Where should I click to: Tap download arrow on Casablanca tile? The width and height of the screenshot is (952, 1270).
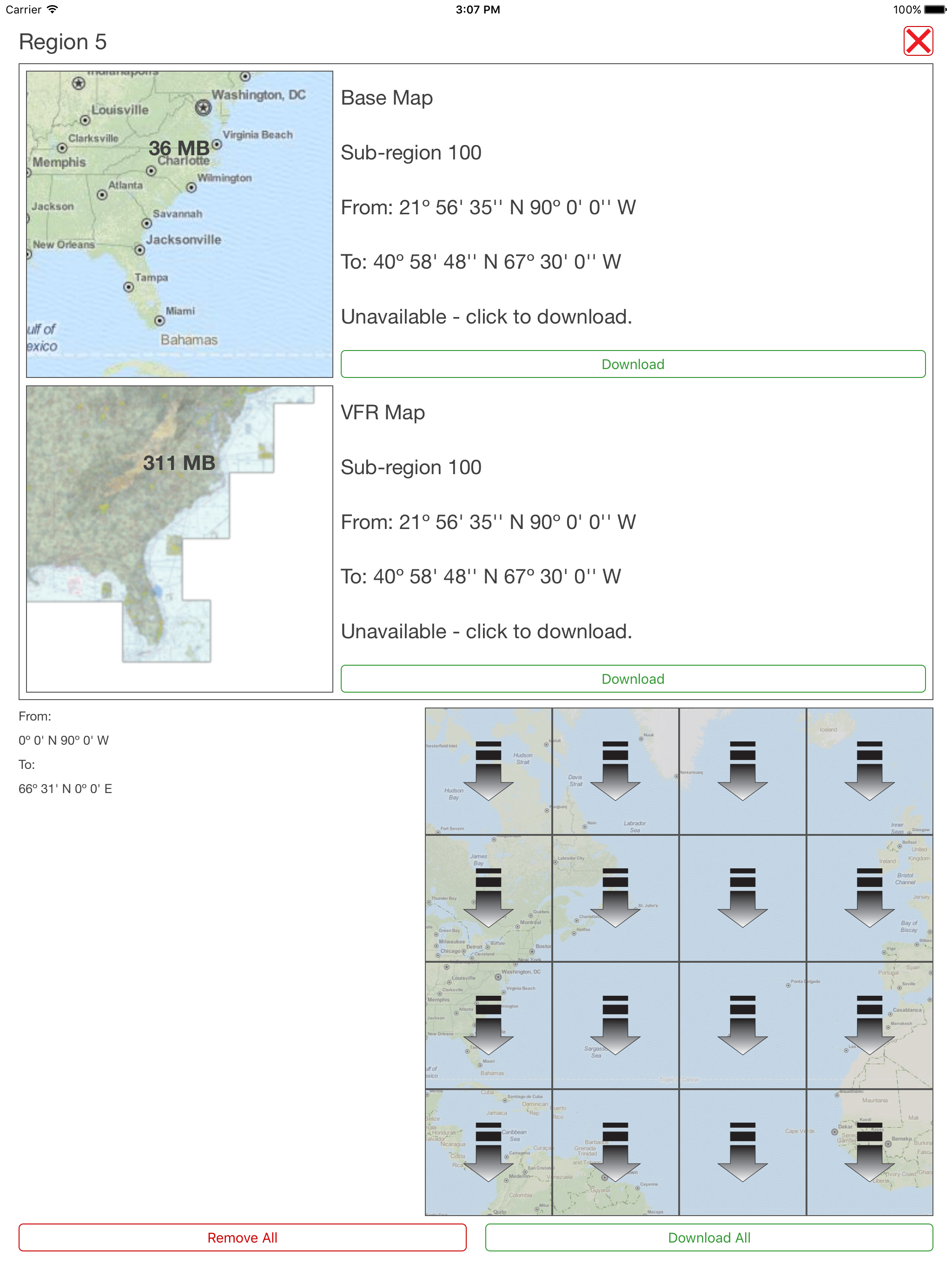tap(869, 1025)
